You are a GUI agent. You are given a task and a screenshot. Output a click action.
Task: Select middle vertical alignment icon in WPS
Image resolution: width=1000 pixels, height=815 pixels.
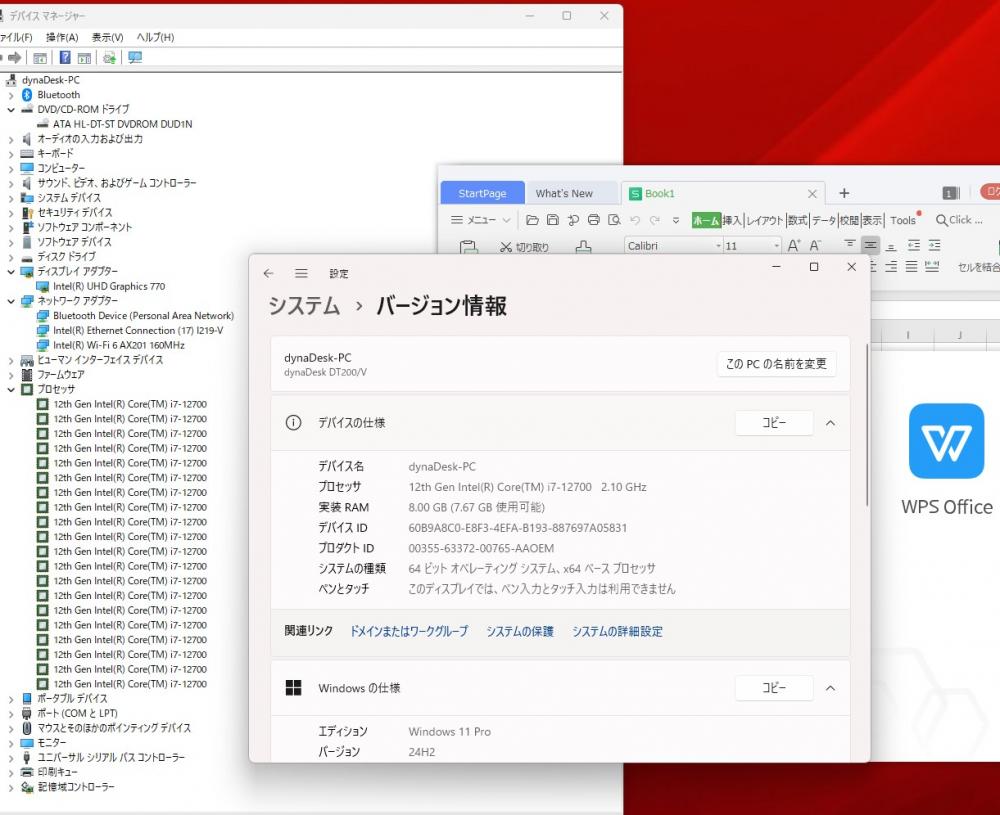870,245
